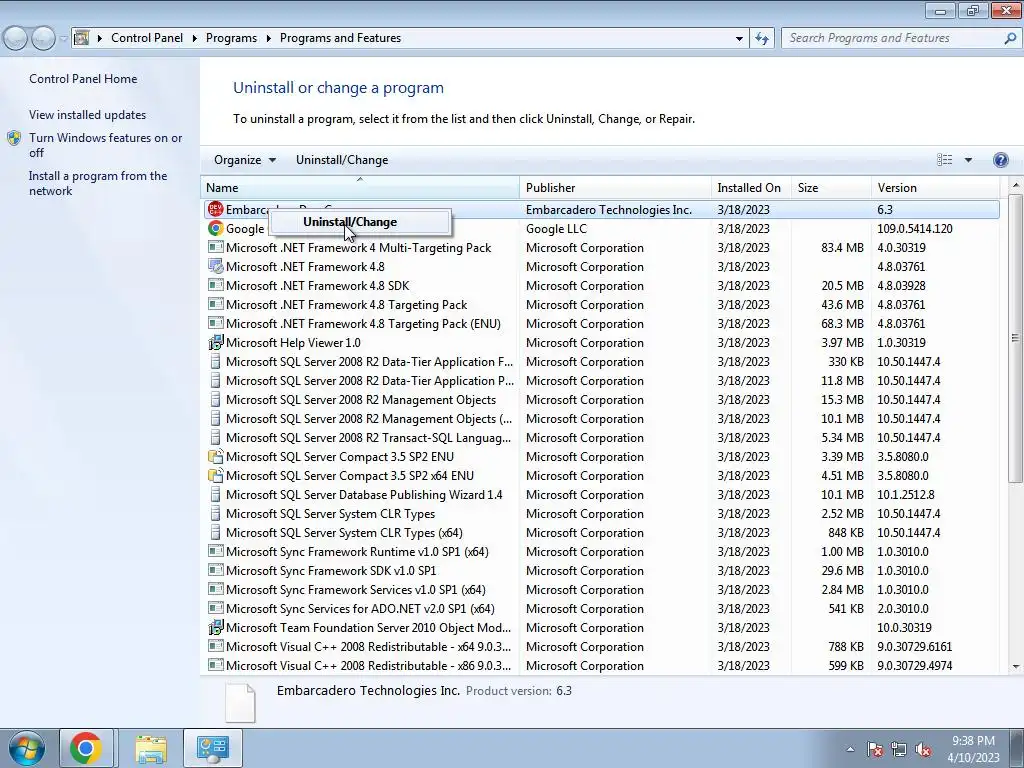Open Install a program from the network
The height and width of the screenshot is (768, 1024).
click(x=98, y=183)
